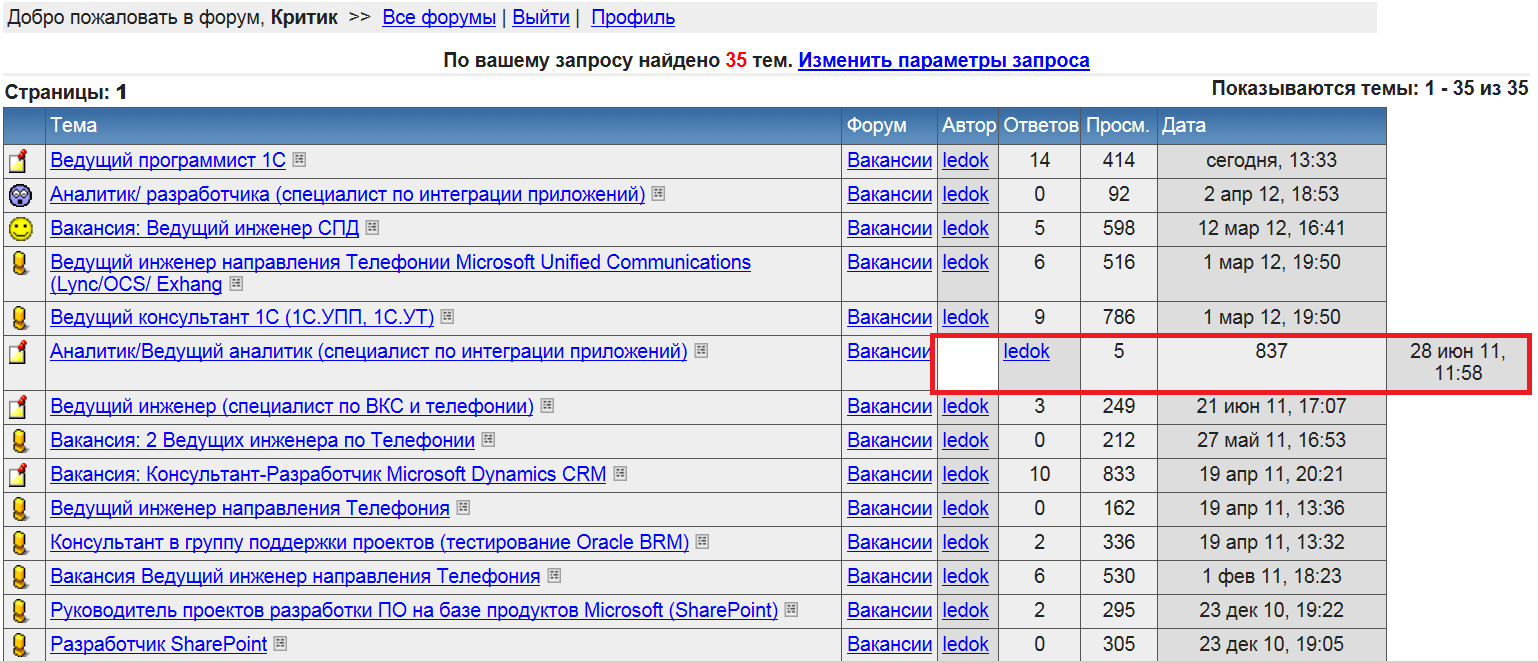The height and width of the screenshot is (663, 1538).
Task: Open topic Аналитик/Ведущий аналитик (специалист по интеграции приложений)
Action: (x=368, y=351)
